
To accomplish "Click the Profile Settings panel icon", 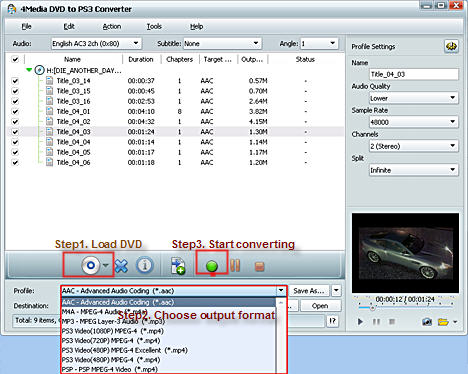I will (x=451, y=47).
